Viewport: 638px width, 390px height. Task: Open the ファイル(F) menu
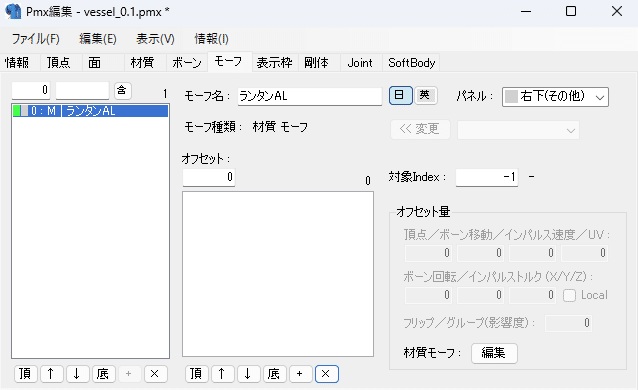coord(35,39)
